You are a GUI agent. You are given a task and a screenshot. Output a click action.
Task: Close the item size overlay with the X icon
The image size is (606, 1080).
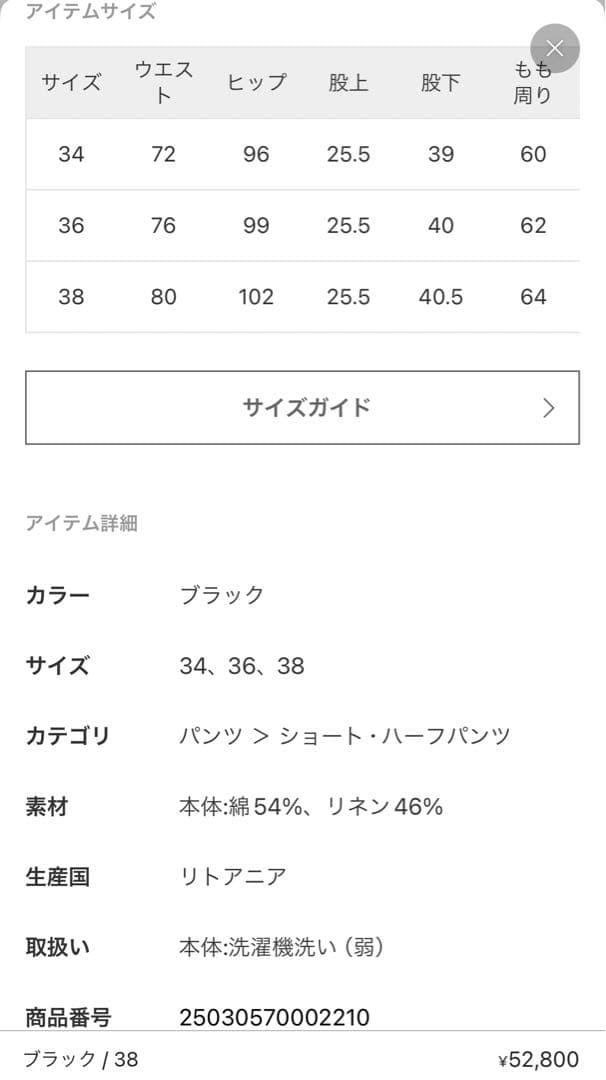(555, 48)
